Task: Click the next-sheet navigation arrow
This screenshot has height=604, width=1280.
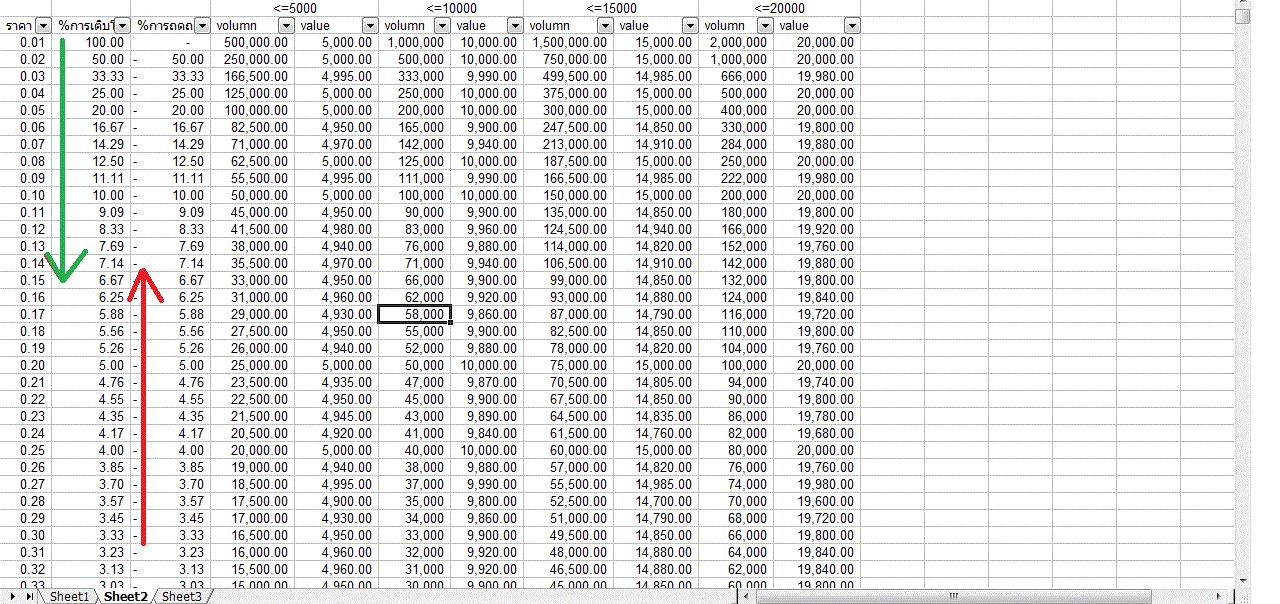Action: pos(11,596)
